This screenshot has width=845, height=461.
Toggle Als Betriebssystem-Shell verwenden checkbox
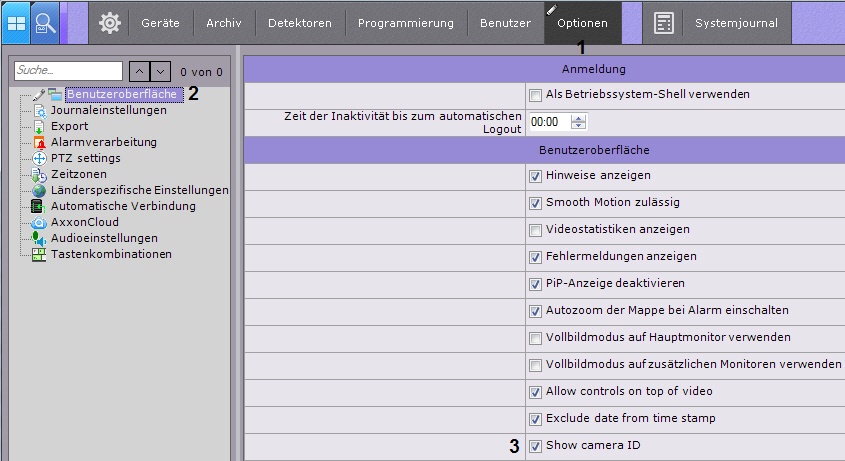tap(536, 95)
